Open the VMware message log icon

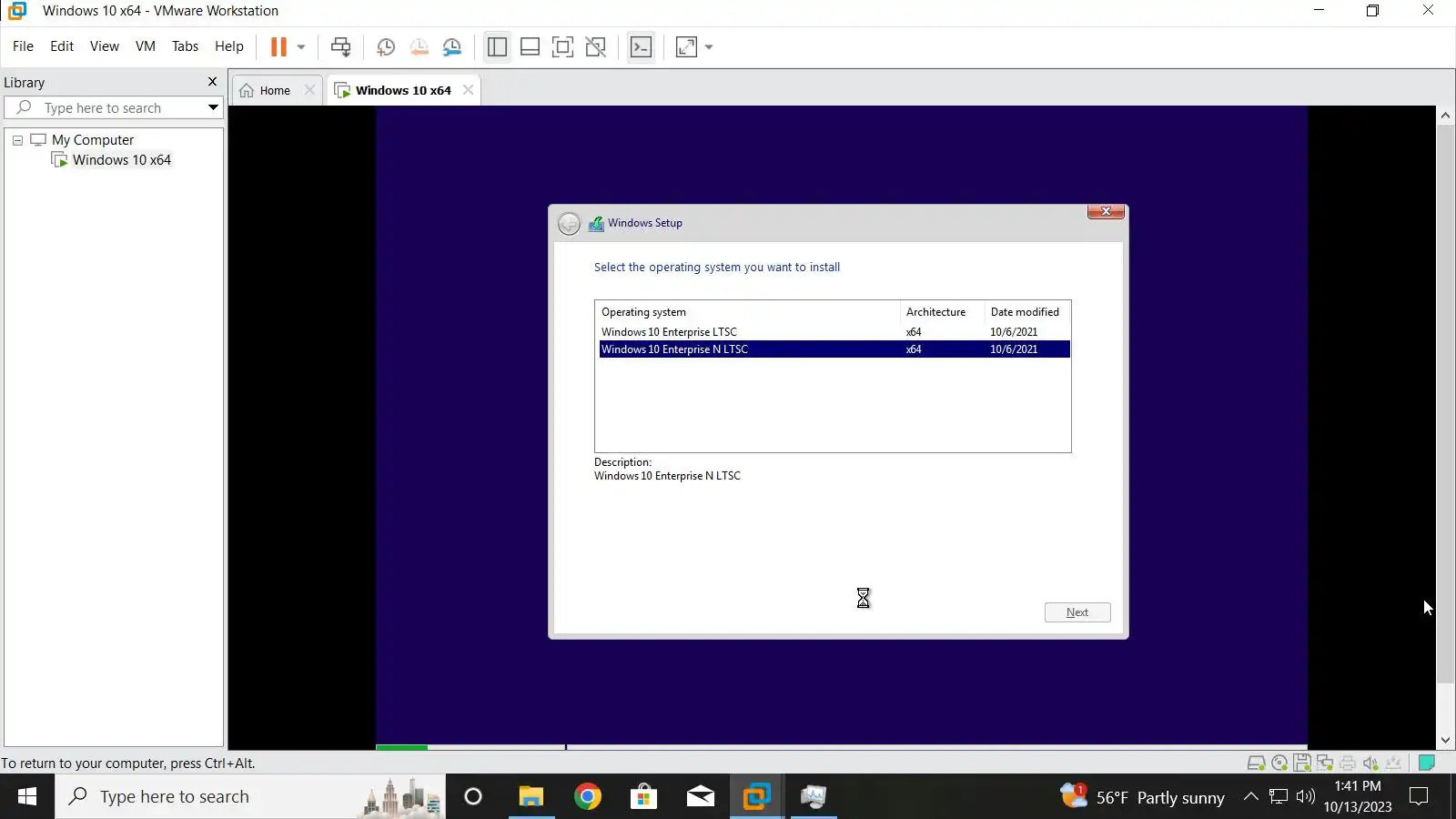pos(1427,763)
